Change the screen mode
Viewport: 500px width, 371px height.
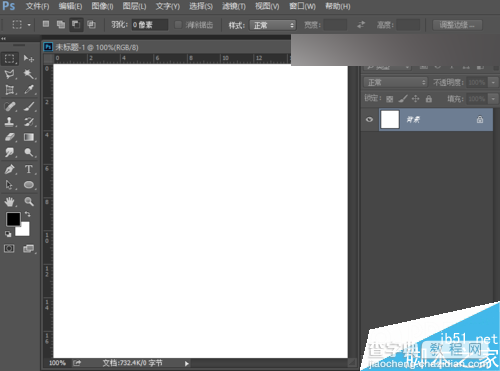pos(29,248)
